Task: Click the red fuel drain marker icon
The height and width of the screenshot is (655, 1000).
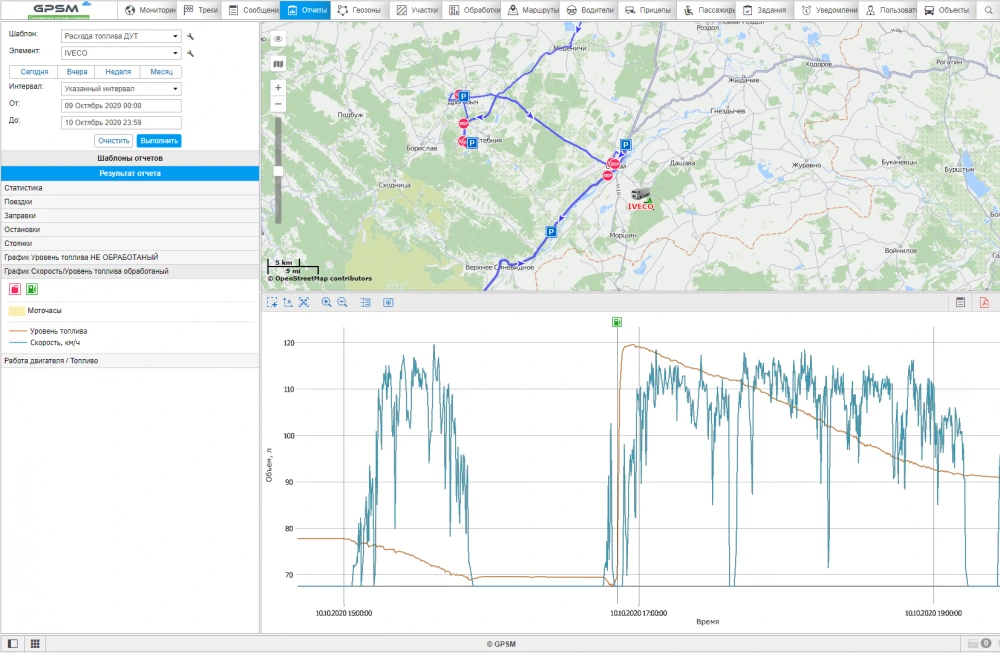Action: (15, 289)
